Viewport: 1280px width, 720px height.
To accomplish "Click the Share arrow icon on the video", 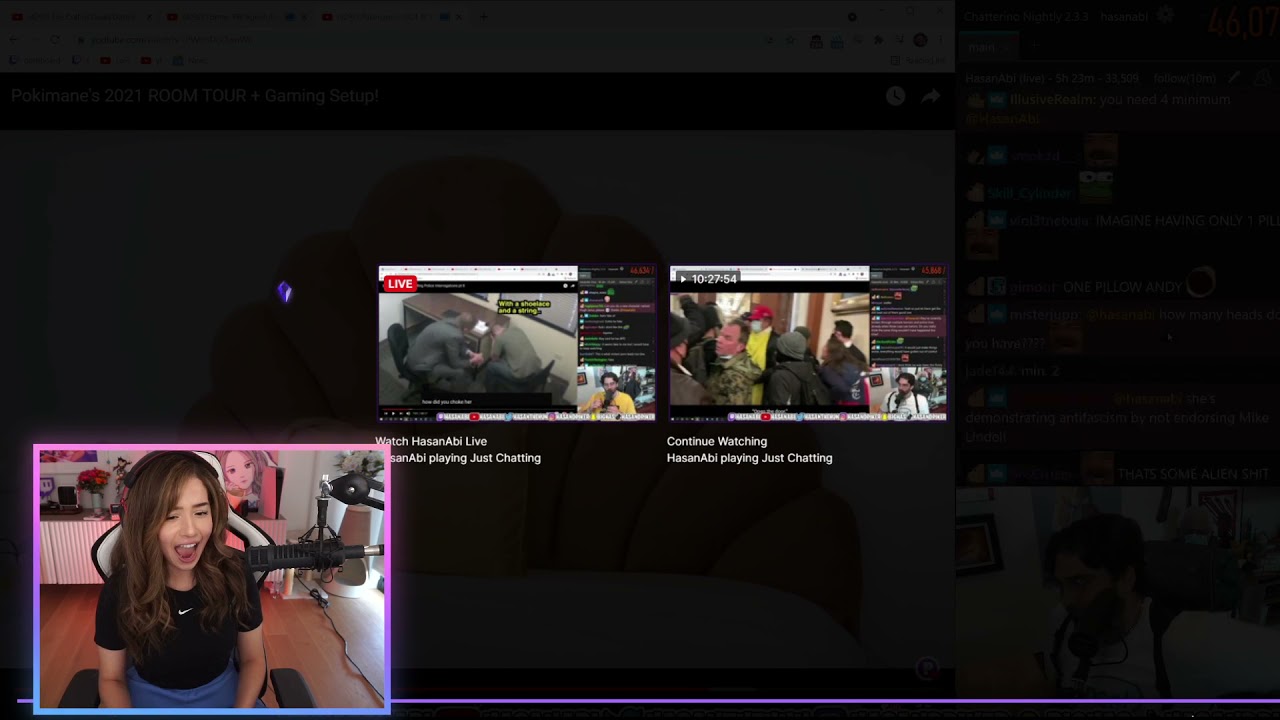I will coord(930,96).
